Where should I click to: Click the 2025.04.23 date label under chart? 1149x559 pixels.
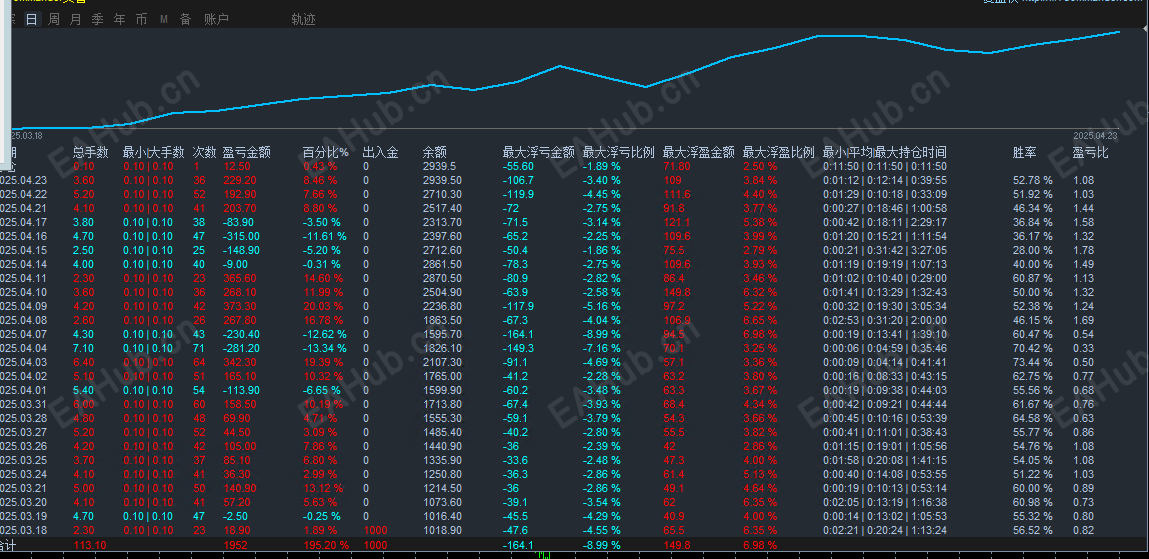point(1093,136)
